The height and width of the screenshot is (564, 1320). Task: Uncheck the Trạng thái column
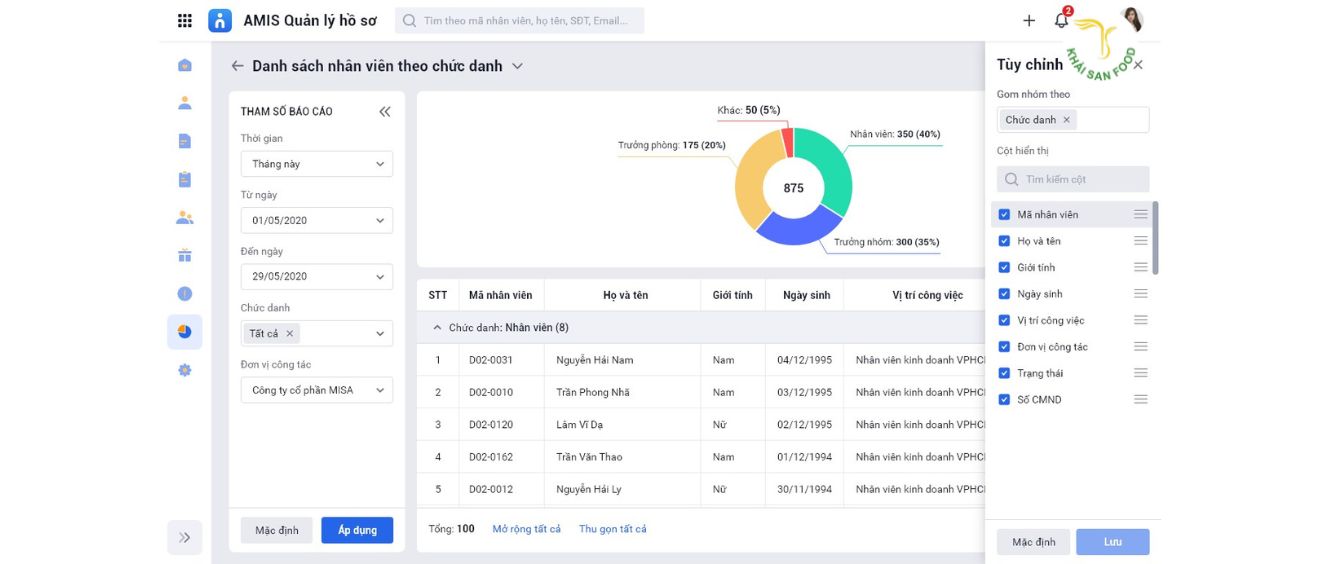(1004, 373)
